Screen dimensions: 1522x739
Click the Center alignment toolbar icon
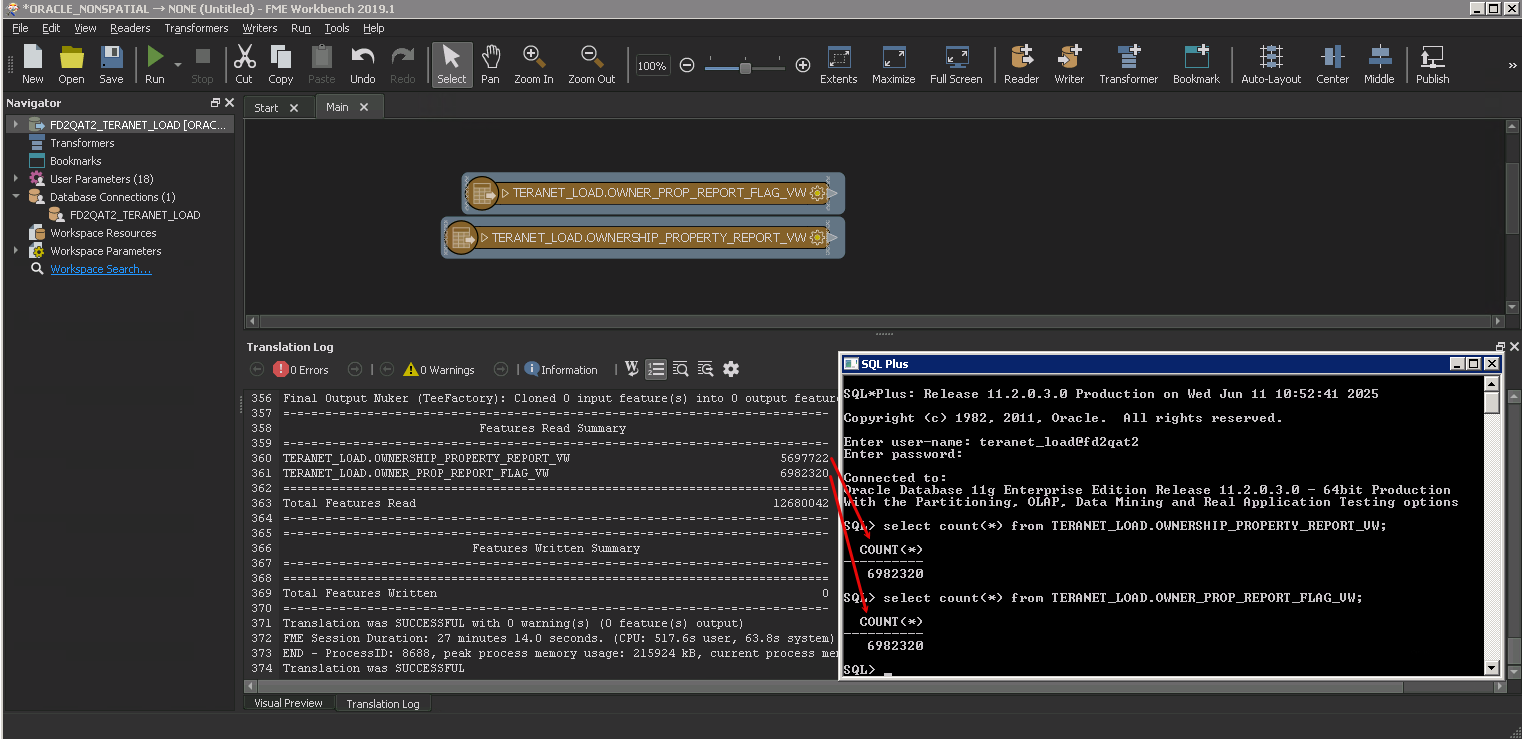(1332, 64)
